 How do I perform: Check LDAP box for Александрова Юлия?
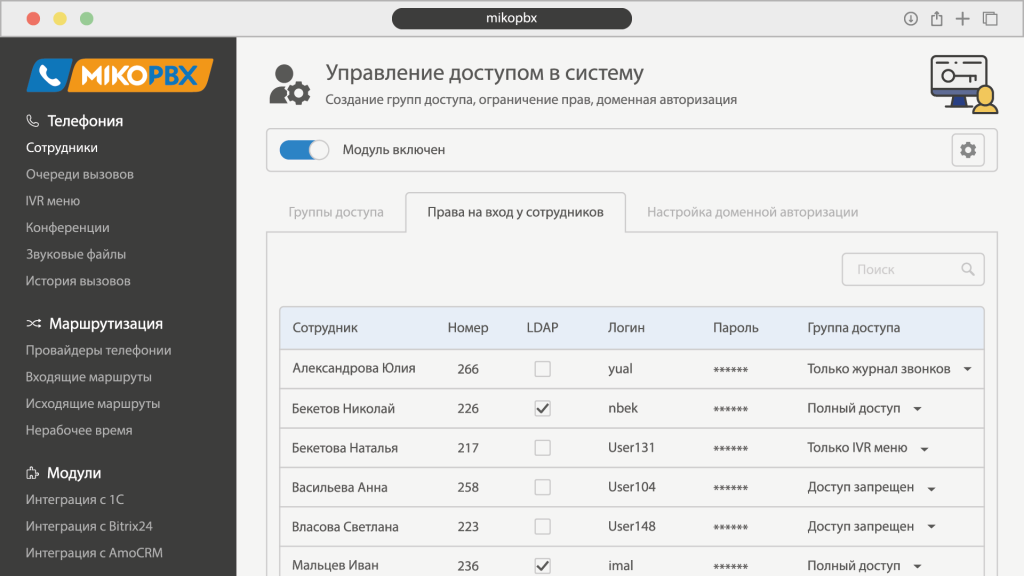(542, 369)
